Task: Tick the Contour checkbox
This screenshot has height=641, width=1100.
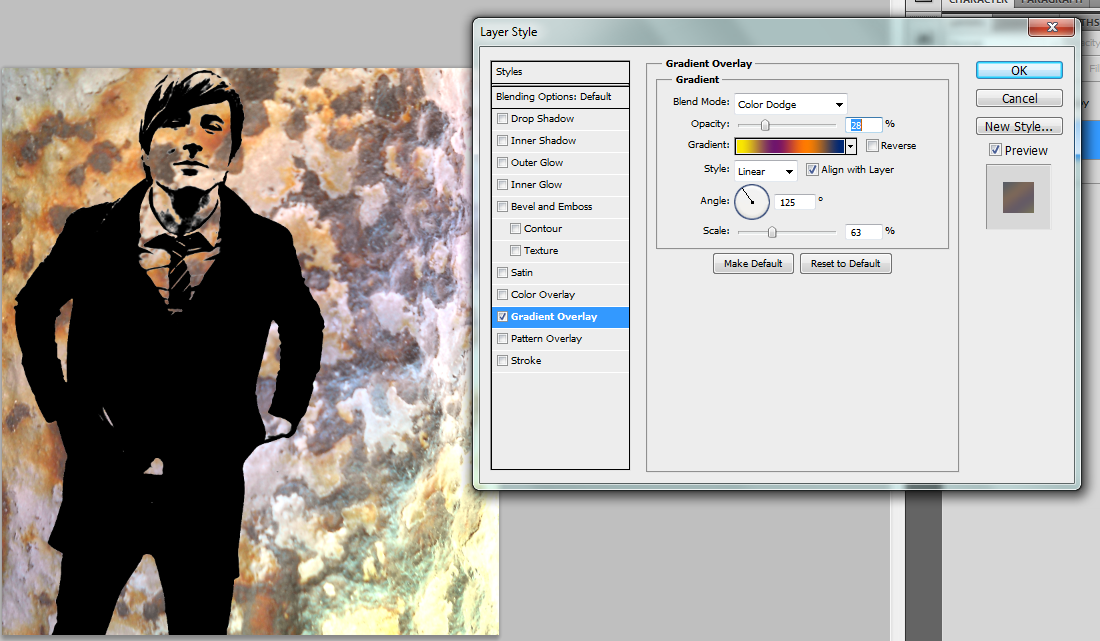Action: pyautogui.click(x=516, y=229)
